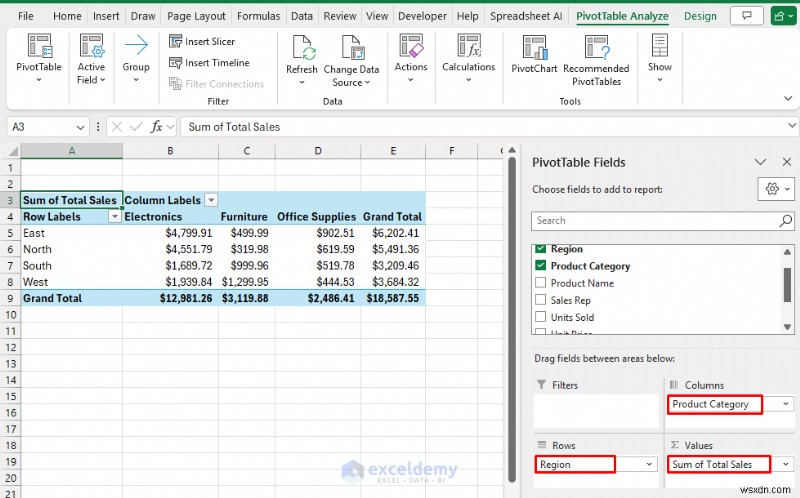Close the PivotTable Fields pane
This screenshot has width=800, height=498.
[x=787, y=162]
